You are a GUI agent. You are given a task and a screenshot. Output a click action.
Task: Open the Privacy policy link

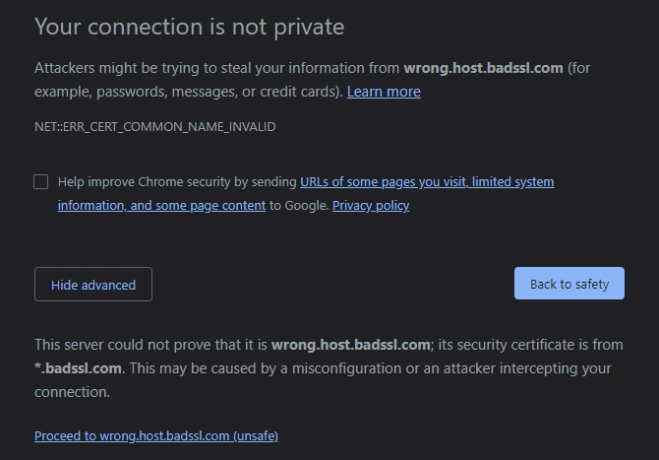pyautogui.click(x=371, y=205)
